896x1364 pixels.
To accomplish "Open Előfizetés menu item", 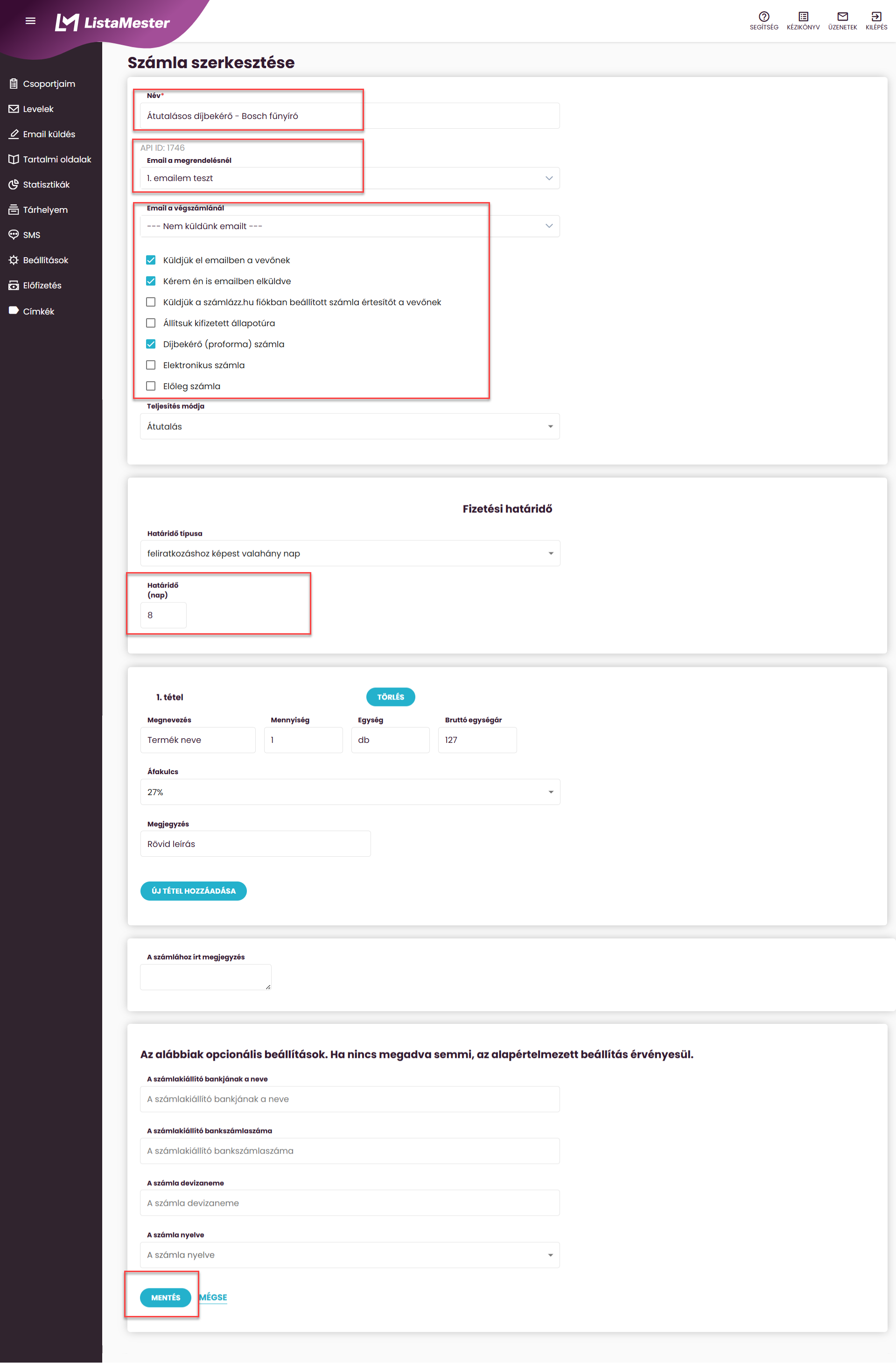I will tap(42, 286).
